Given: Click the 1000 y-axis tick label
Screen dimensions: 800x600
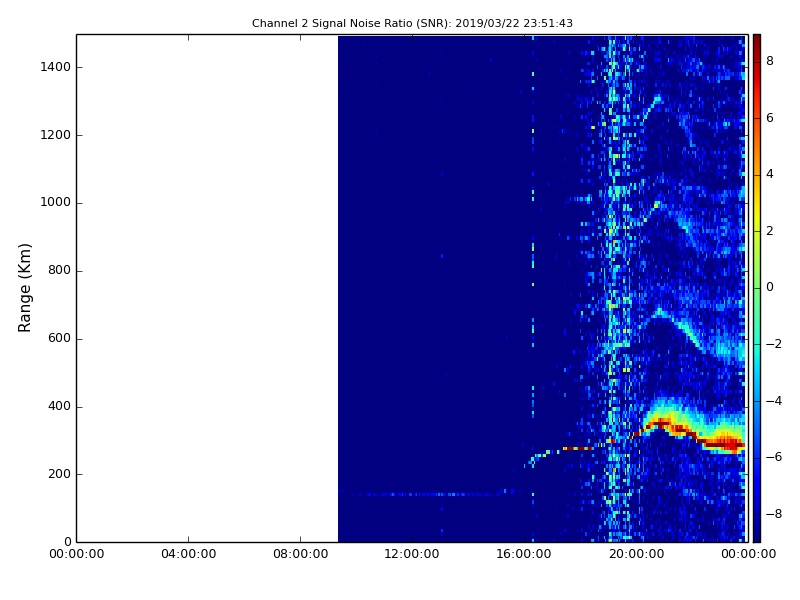Looking at the screenshot, I should (x=56, y=203).
